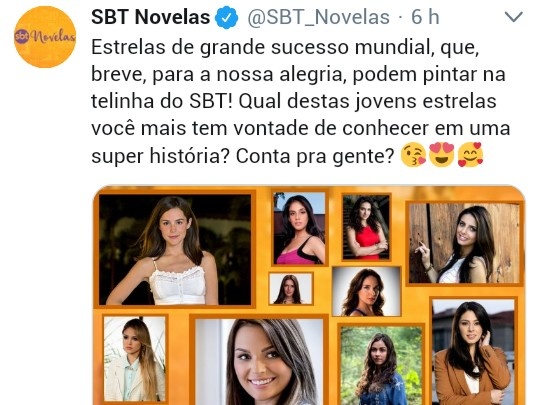Open photo of woman by wooden wall

click(464, 243)
